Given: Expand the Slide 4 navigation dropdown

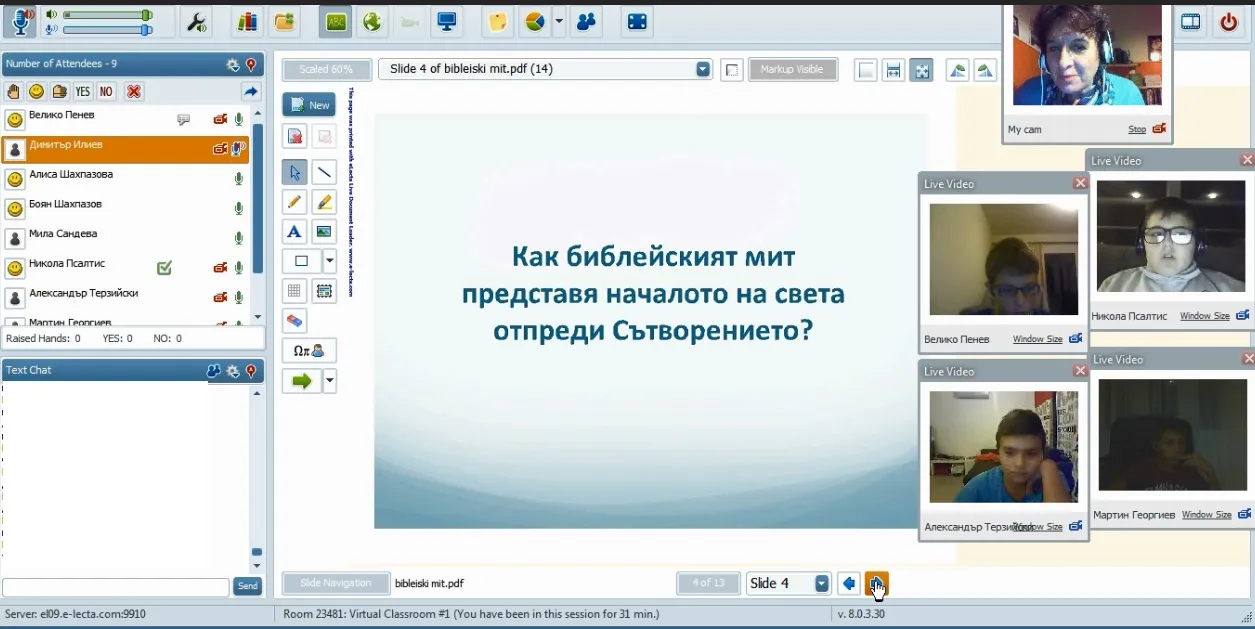Looking at the screenshot, I should pyautogui.click(x=822, y=584).
